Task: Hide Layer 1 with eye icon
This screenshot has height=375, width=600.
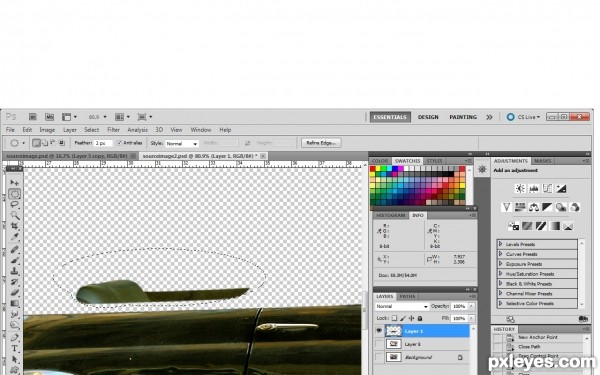Action: (x=379, y=331)
